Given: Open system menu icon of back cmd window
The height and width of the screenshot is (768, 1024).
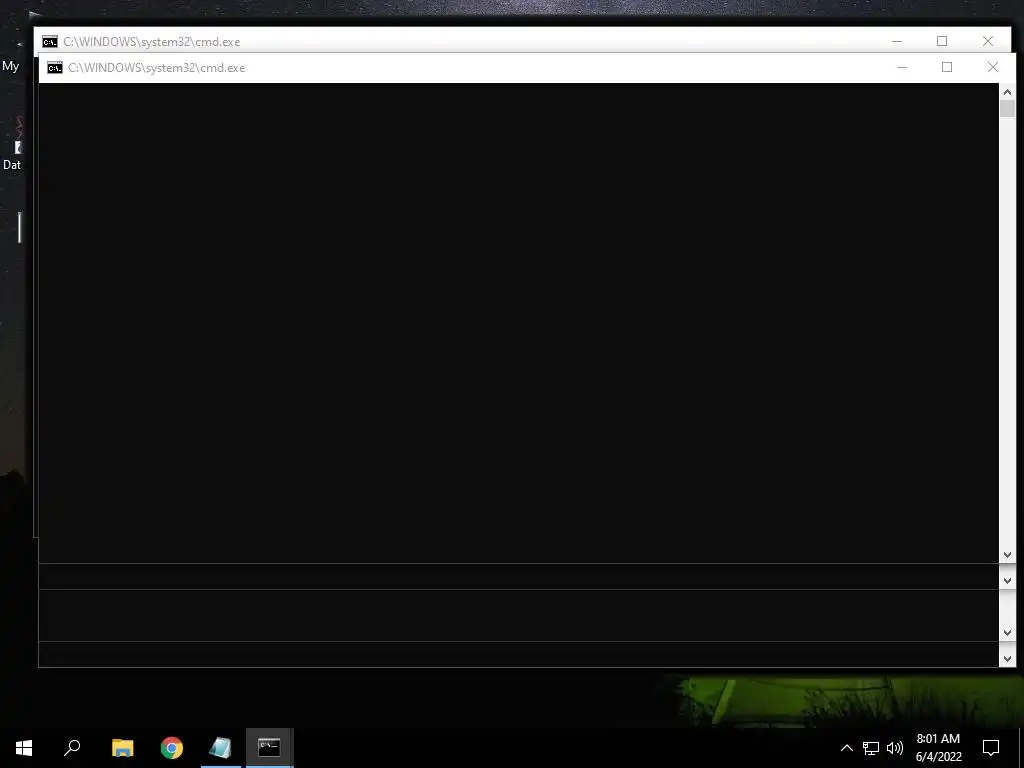Looking at the screenshot, I should (50, 42).
